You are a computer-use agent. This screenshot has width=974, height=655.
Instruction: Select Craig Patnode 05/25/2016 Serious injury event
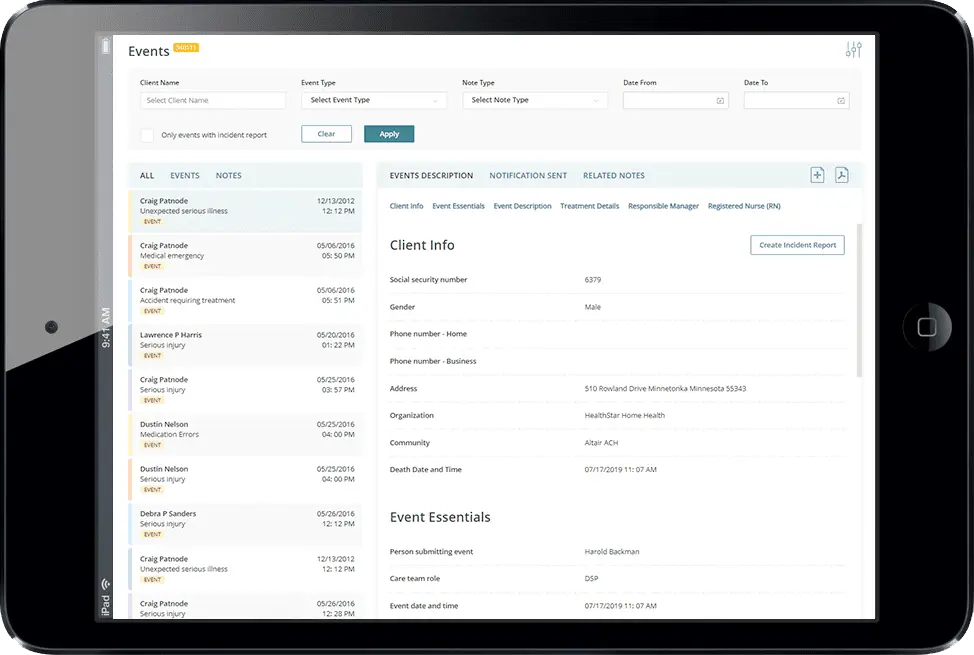pos(245,390)
